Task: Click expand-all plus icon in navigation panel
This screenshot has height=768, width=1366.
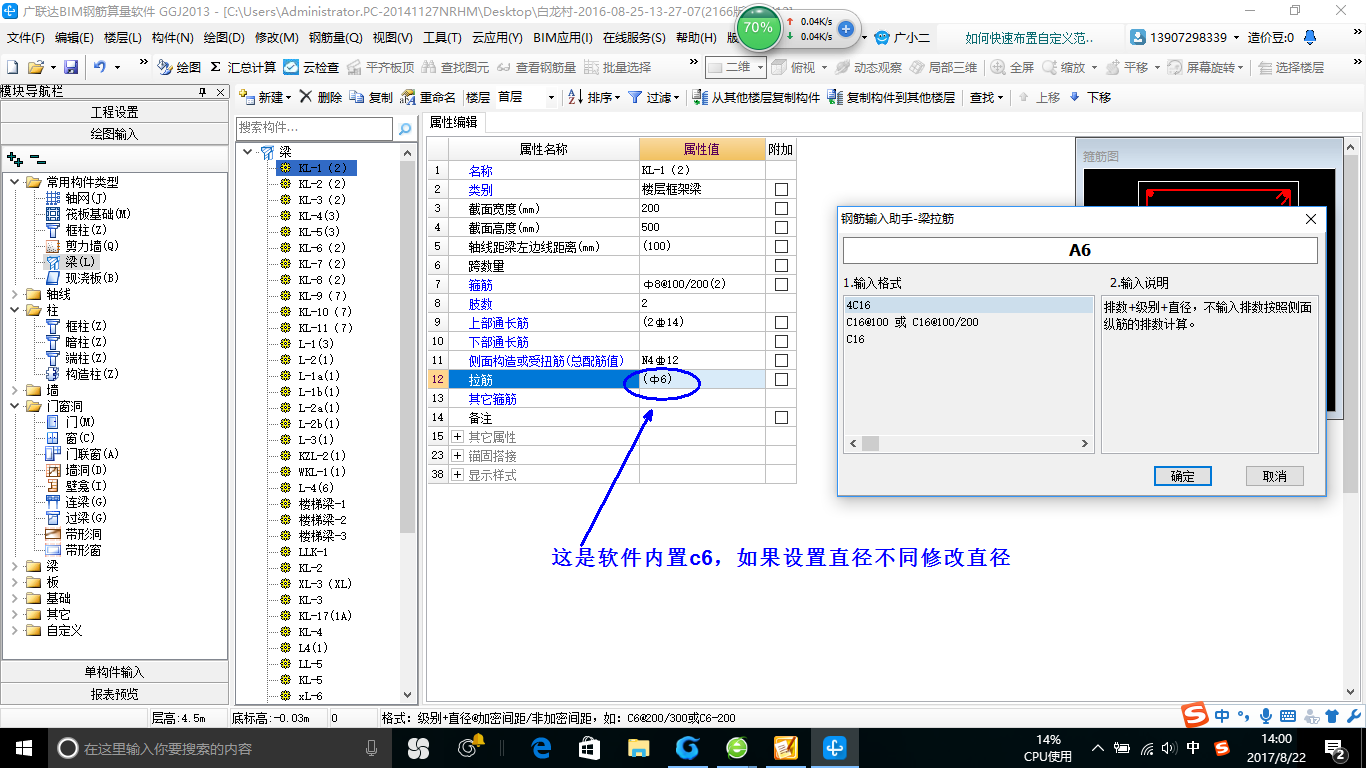Action: pyautogui.click(x=14, y=158)
